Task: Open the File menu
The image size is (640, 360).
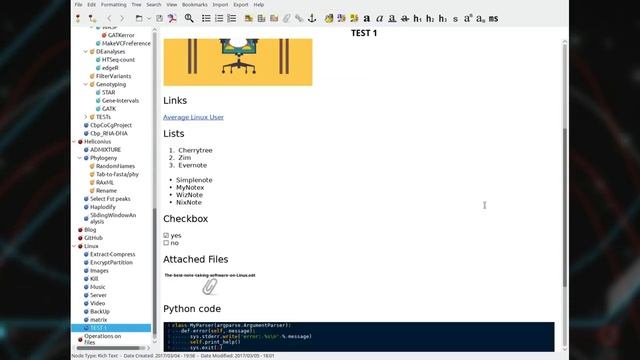Action: (78, 4)
